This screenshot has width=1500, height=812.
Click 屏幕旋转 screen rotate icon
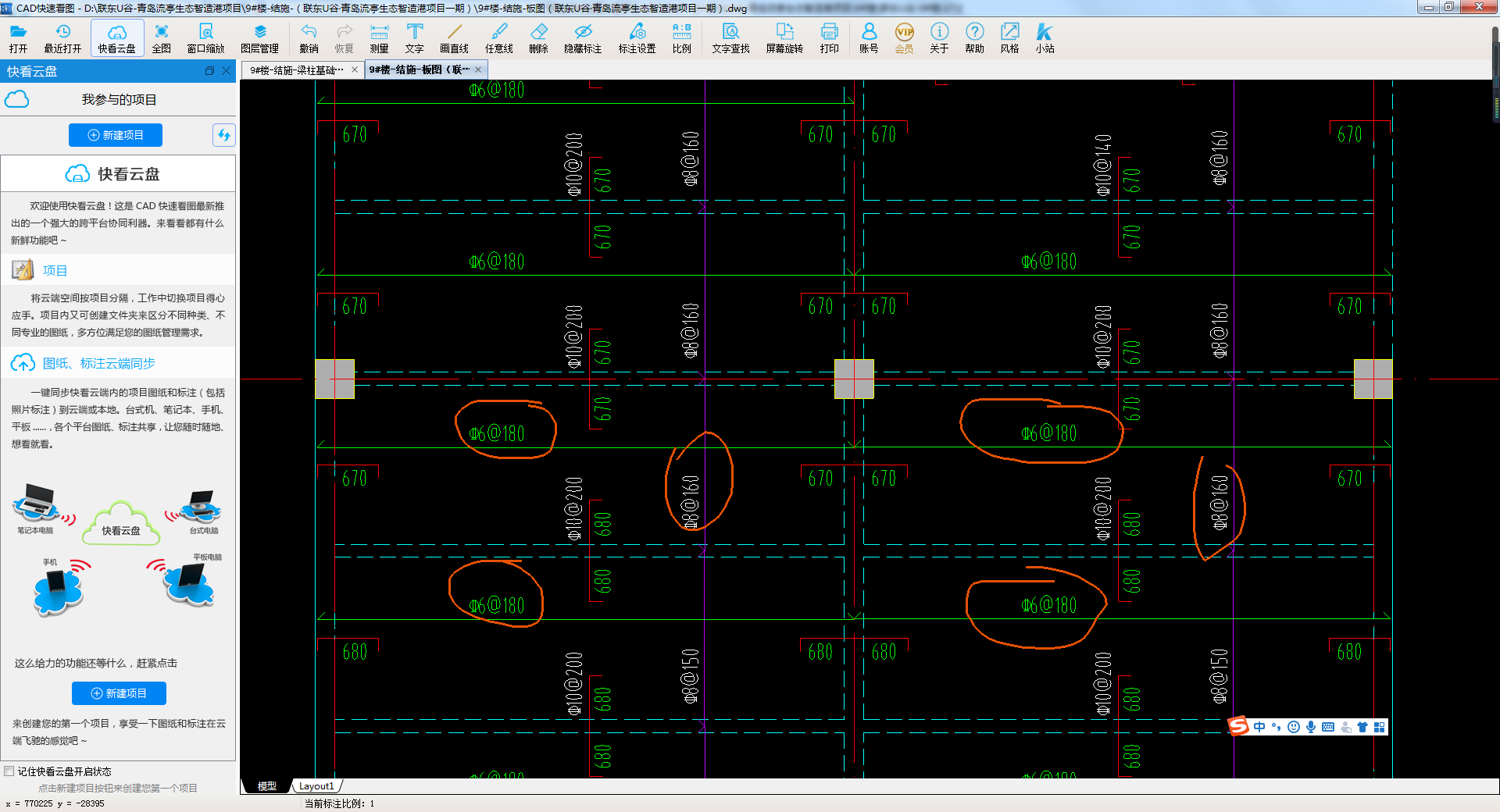(x=785, y=37)
